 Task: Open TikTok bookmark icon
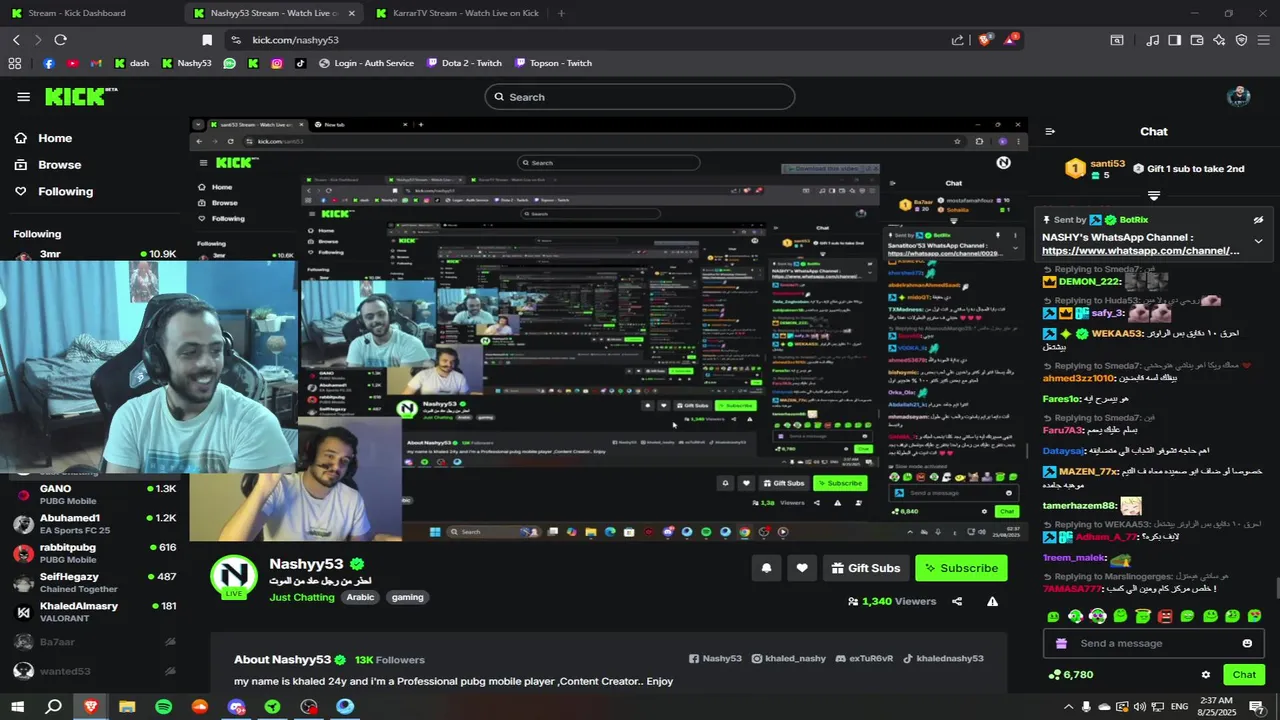click(300, 63)
